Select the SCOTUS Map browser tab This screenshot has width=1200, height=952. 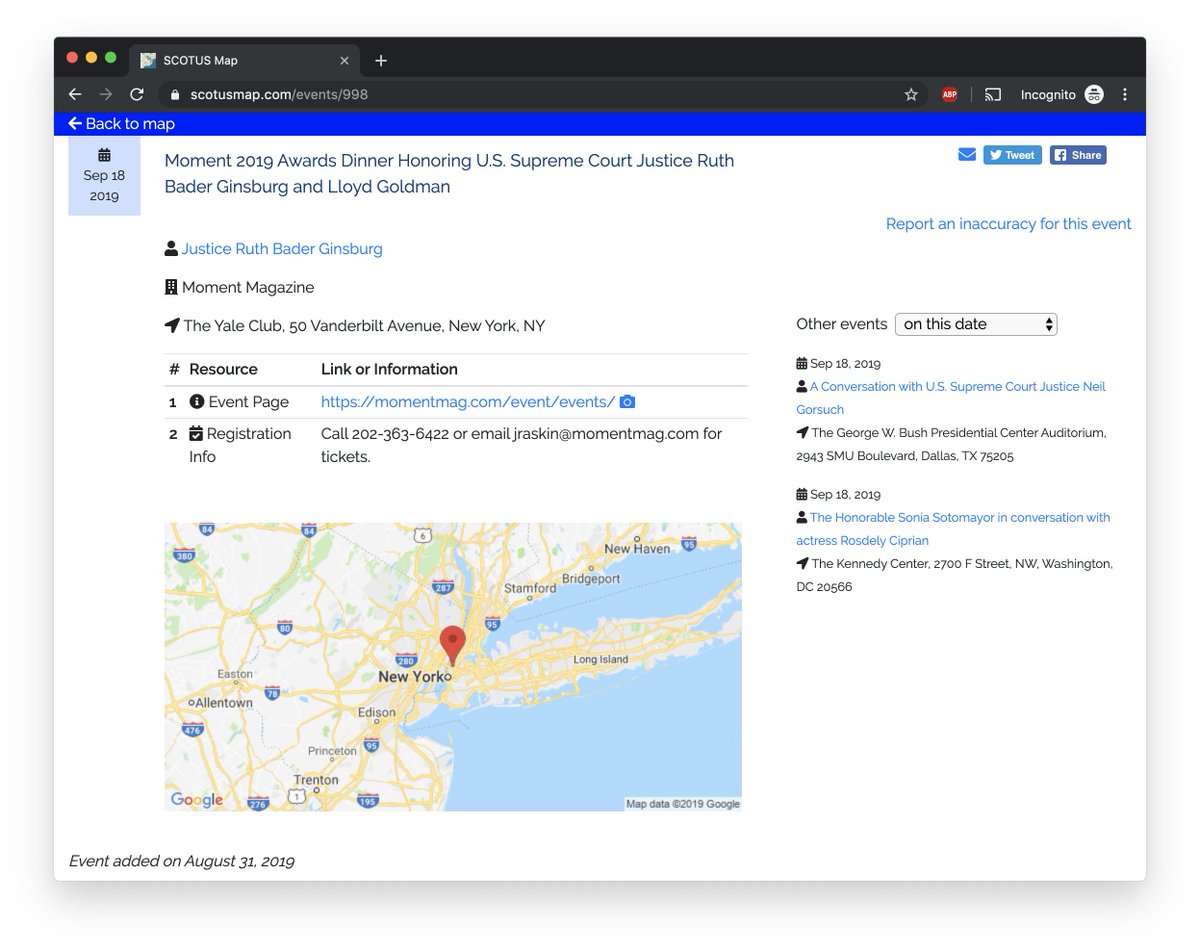(x=245, y=60)
